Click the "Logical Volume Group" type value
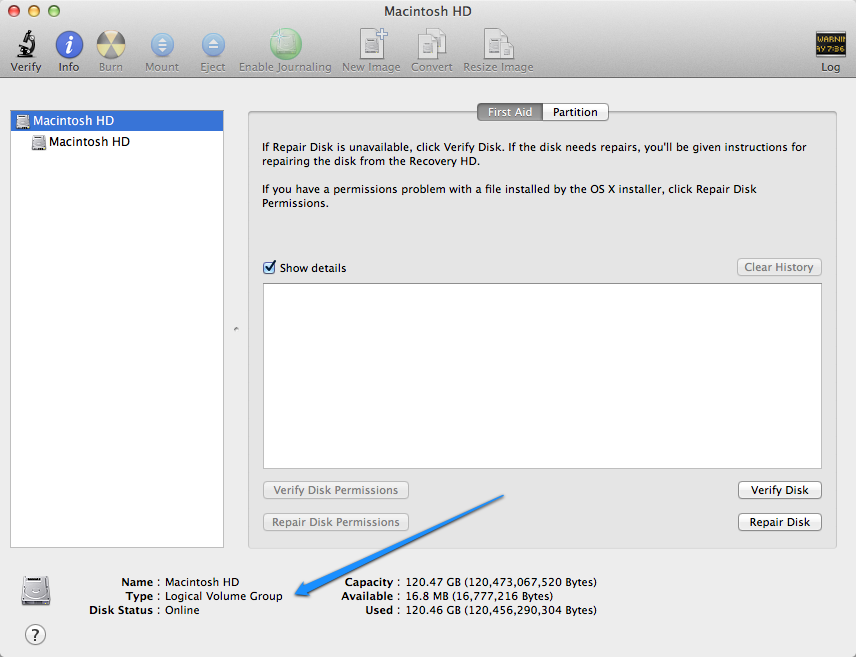 tap(224, 596)
